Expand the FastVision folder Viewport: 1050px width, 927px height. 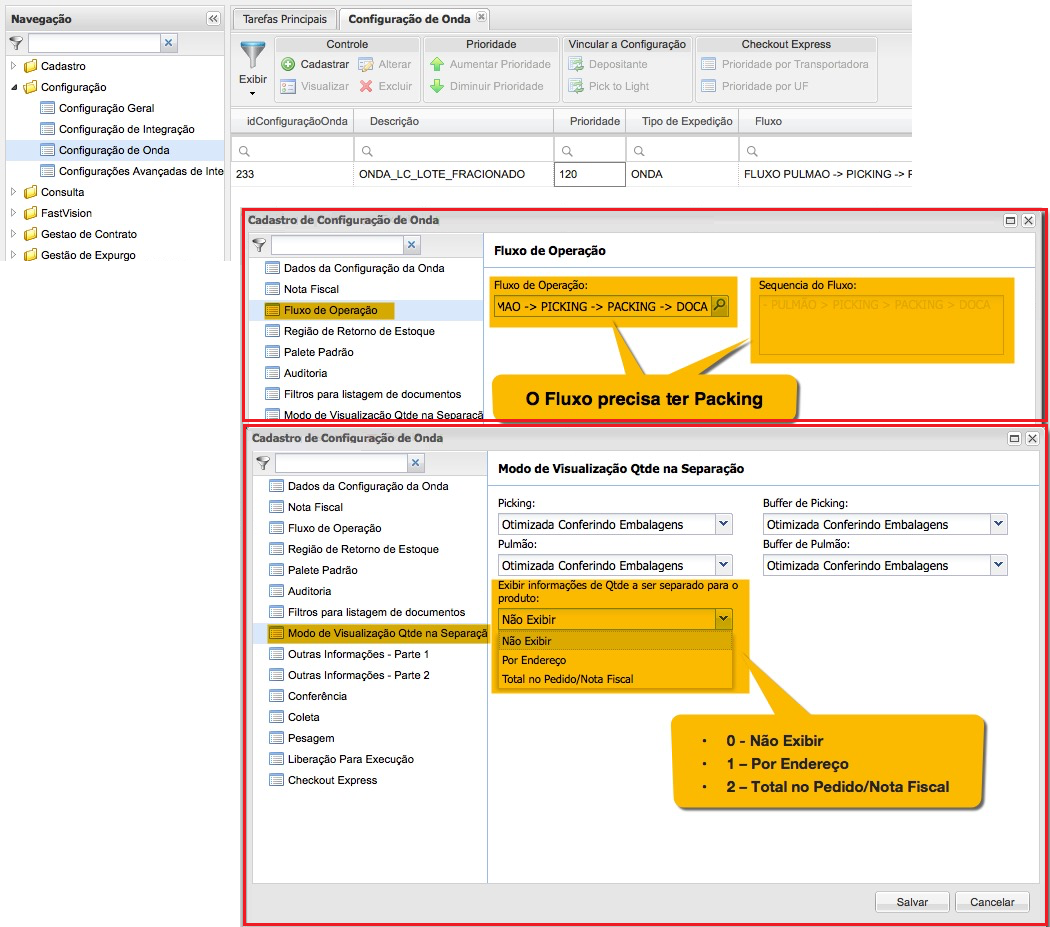pos(13,213)
